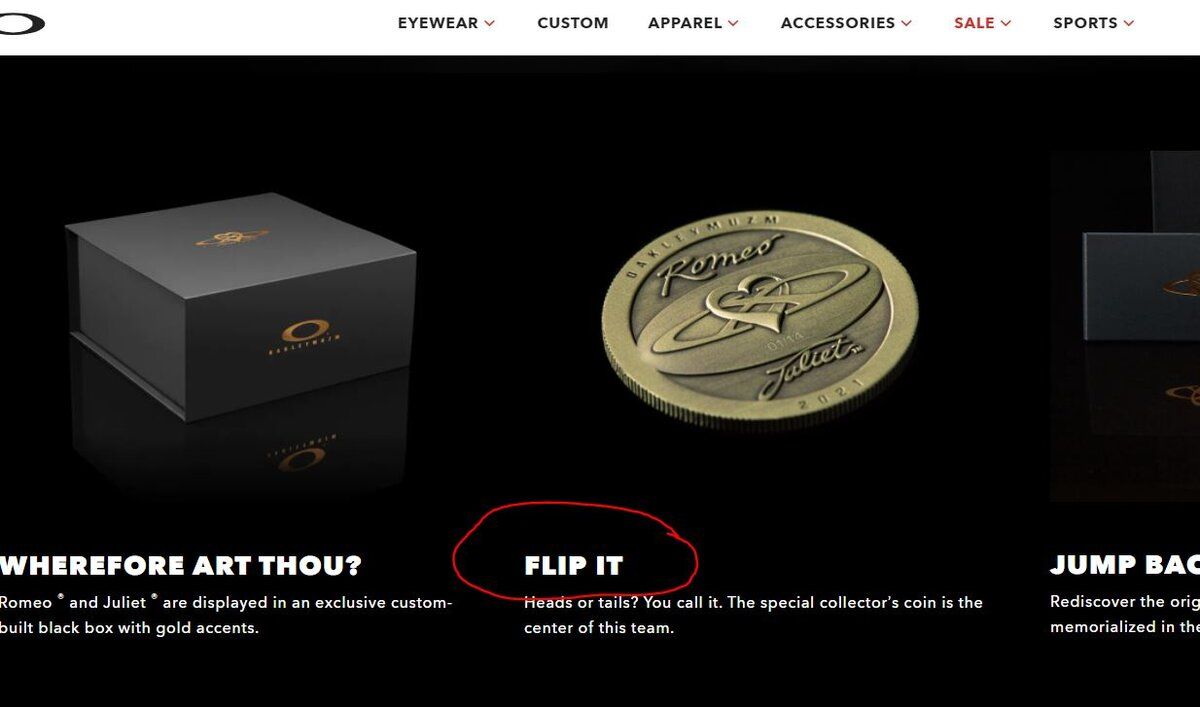Viewport: 1200px width, 707px height.
Task: Click the black gift box image
Action: click(240, 308)
